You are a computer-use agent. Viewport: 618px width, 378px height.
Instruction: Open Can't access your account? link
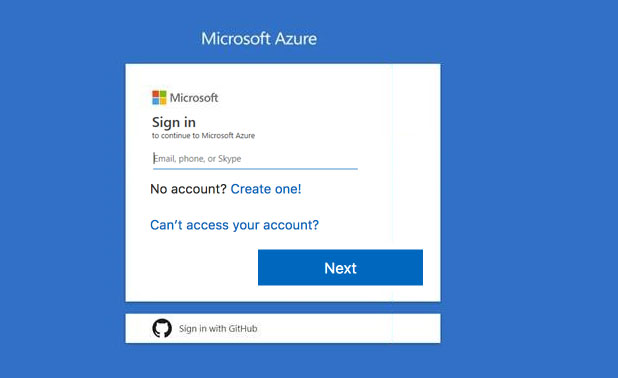point(235,225)
